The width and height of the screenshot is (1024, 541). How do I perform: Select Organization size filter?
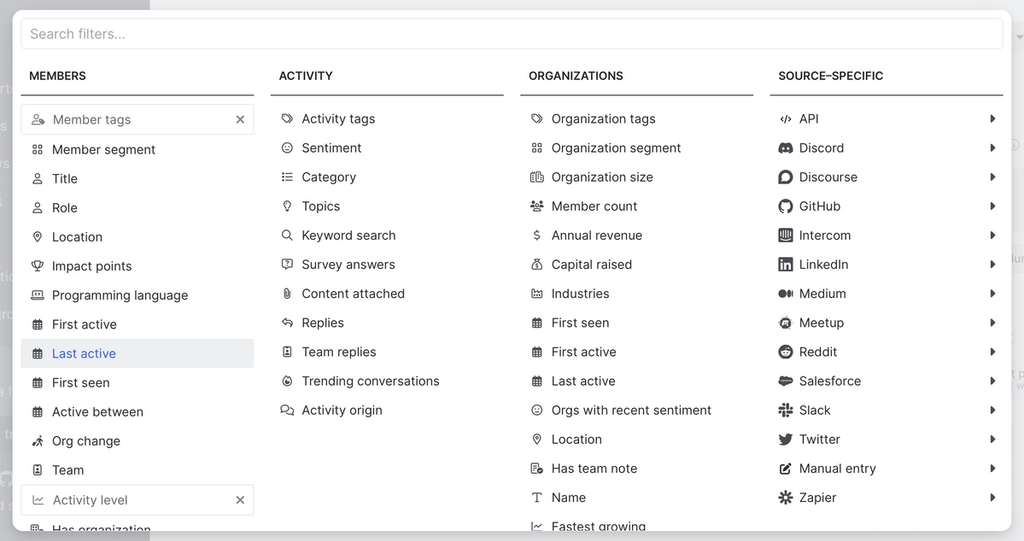click(x=602, y=177)
